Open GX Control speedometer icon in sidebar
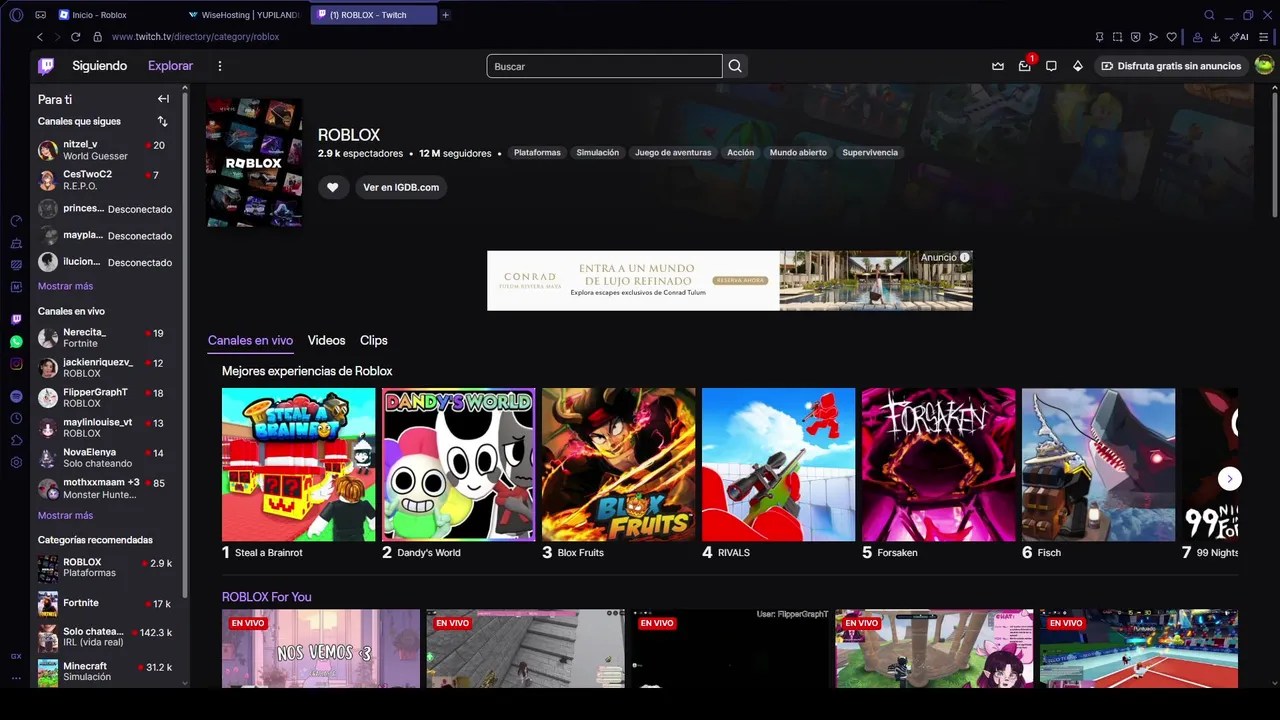Screen dimensions: 1280x720 [16, 221]
